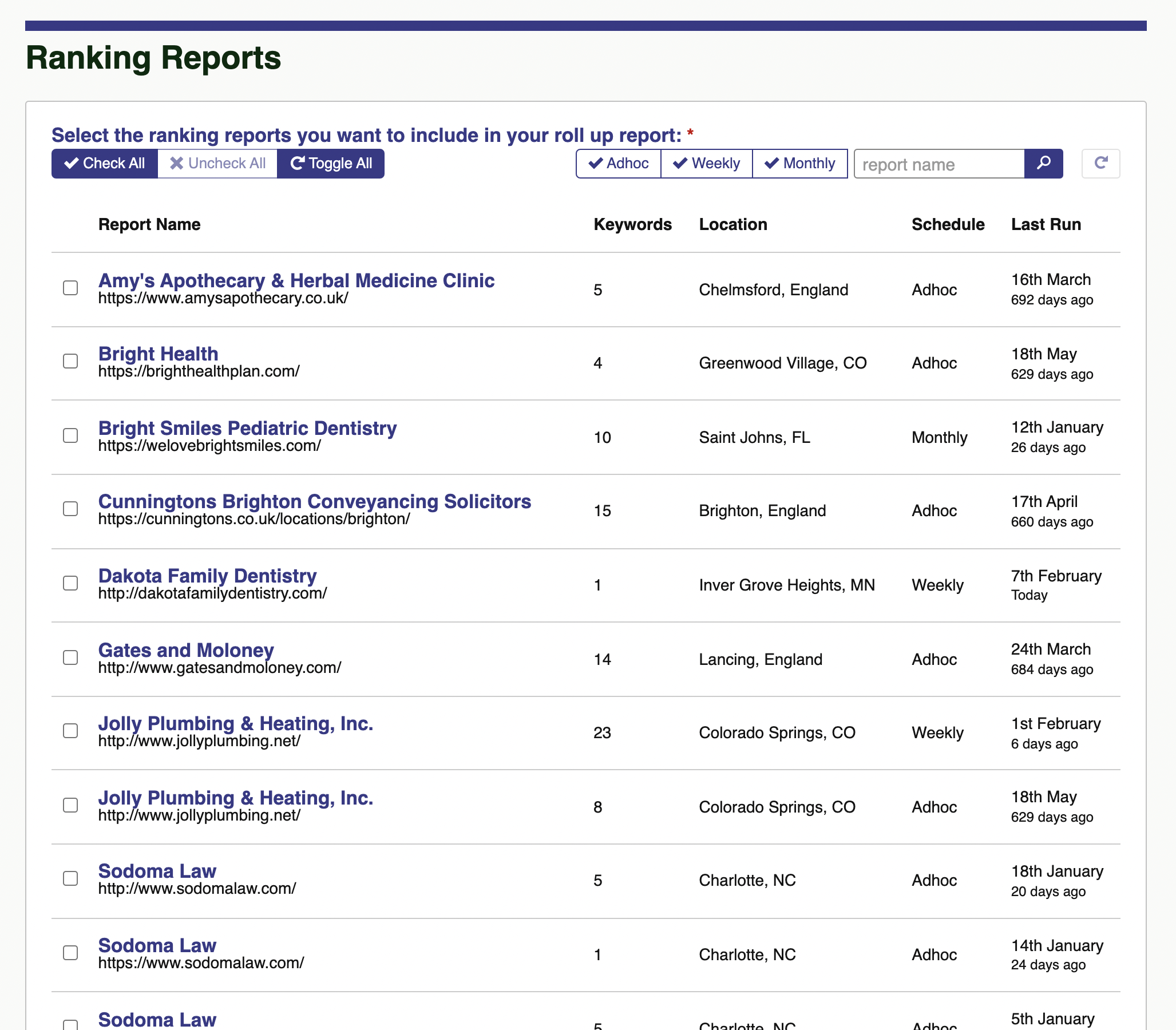This screenshot has height=1030, width=1176.
Task: Click the Keywords column header
Action: click(632, 224)
